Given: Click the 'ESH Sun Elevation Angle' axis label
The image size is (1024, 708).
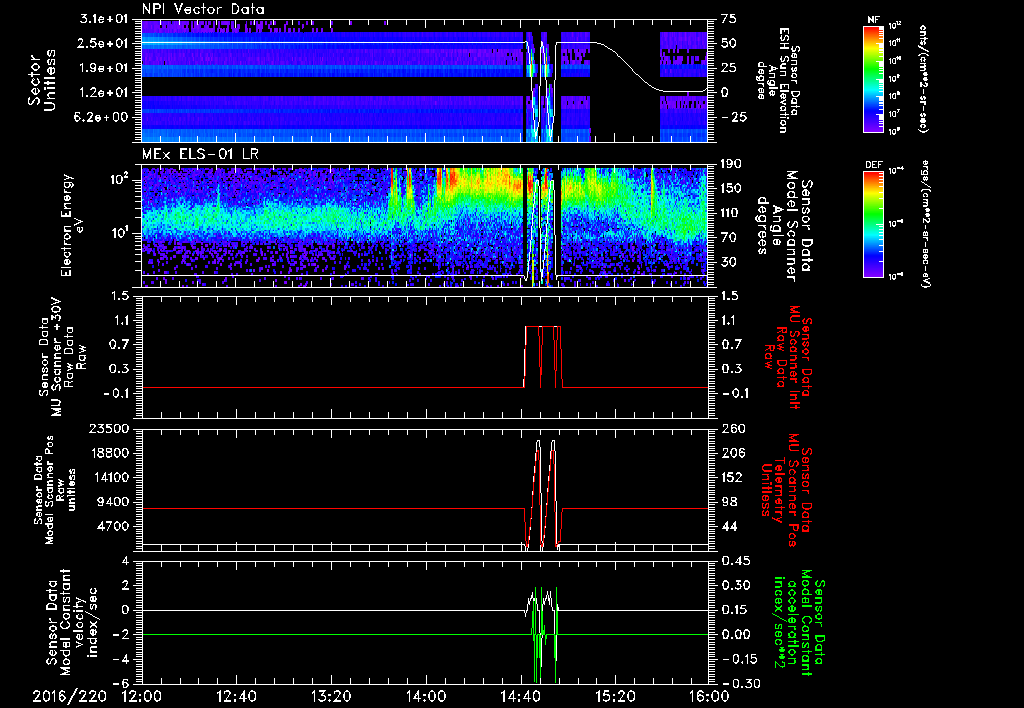Looking at the screenshot, I should (x=778, y=80).
